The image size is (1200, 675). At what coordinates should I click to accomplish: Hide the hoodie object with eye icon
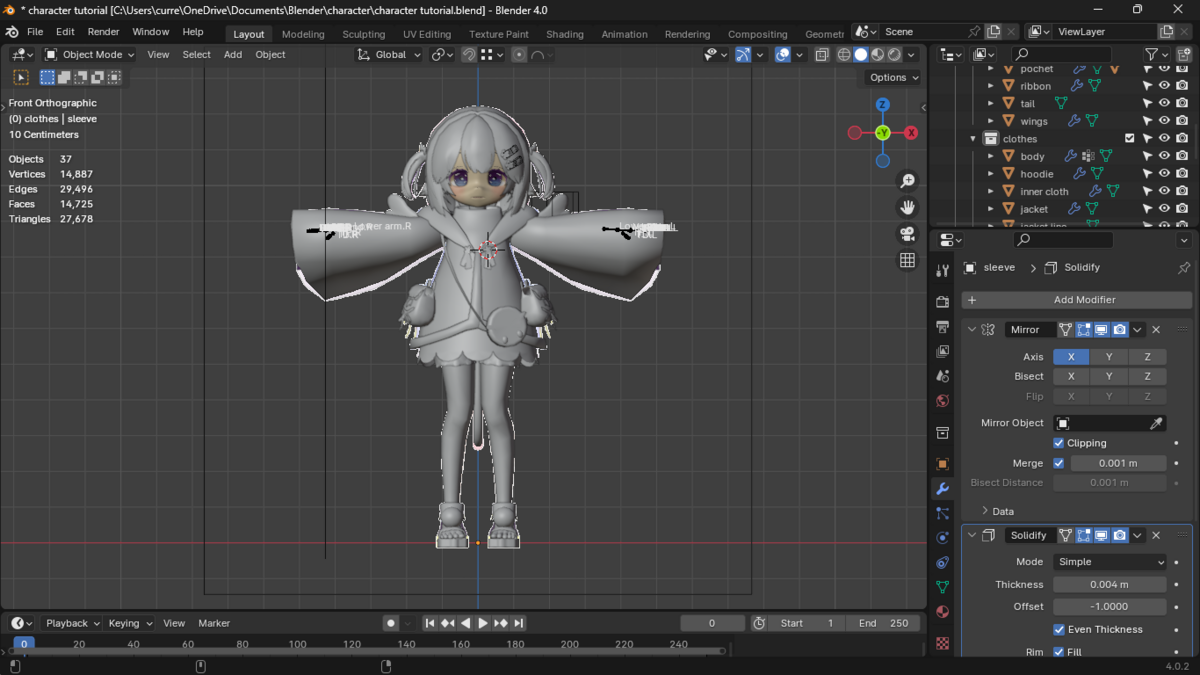1164,174
